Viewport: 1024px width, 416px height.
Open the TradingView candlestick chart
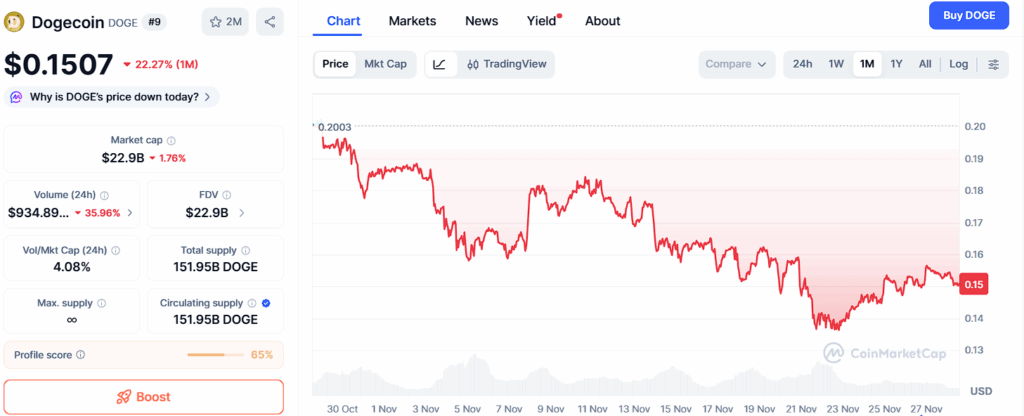507,64
